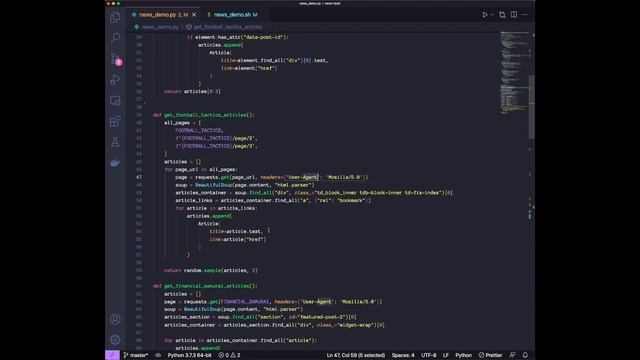The height and width of the screenshot is (360, 640).
Task: Open the Testing flask view
Action: pos(115,142)
